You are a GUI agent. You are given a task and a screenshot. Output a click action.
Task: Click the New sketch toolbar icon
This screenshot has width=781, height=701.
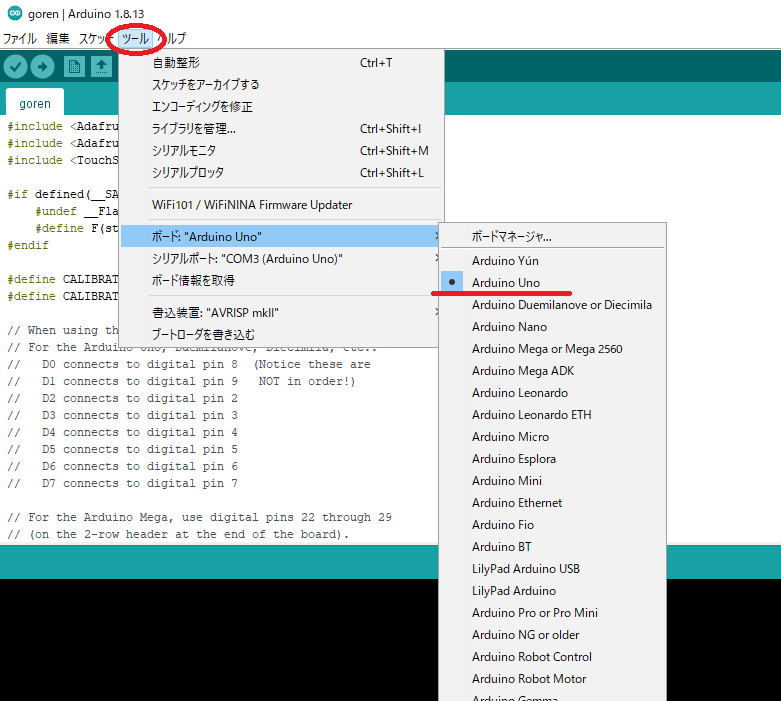[74, 67]
